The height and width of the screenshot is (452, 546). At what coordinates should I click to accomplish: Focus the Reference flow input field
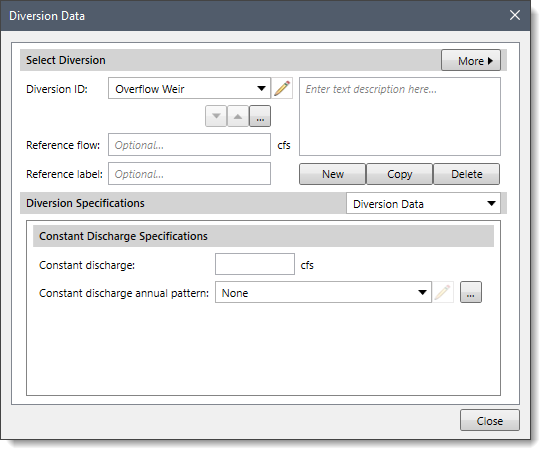189,145
